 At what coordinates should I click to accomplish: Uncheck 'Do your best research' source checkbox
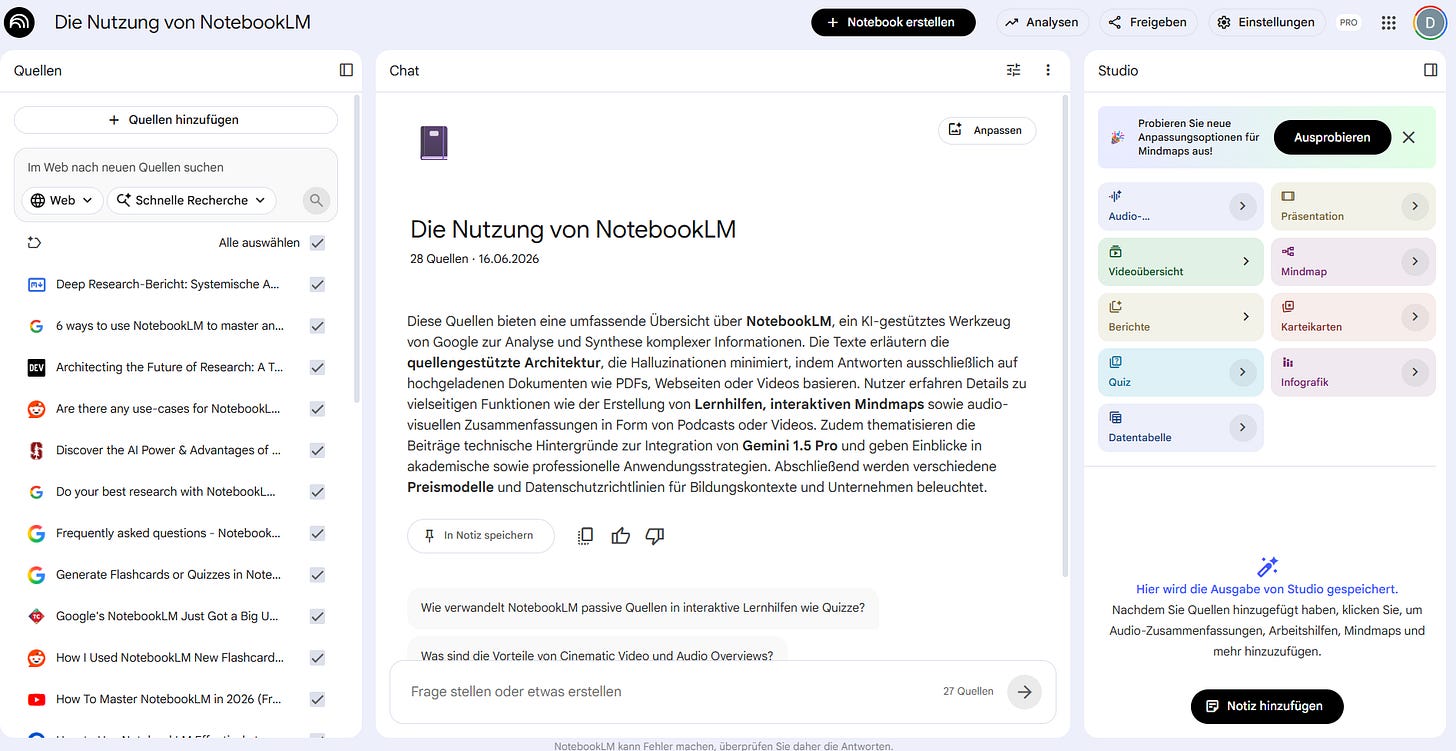coord(317,492)
